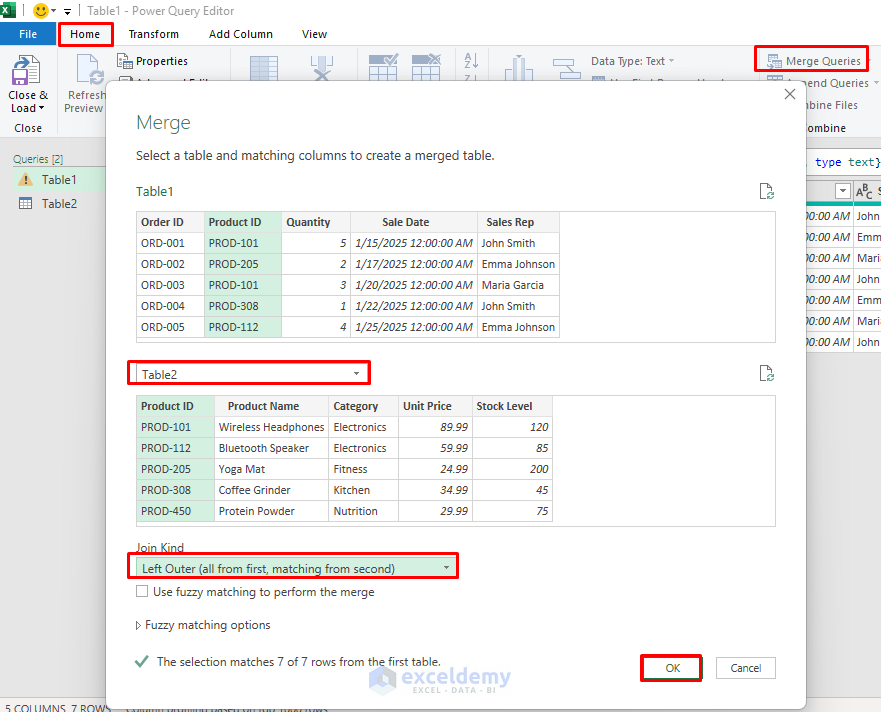Viewport: 881px width, 712px height.
Task: Click the Split Column icon
Action: pos(519,68)
